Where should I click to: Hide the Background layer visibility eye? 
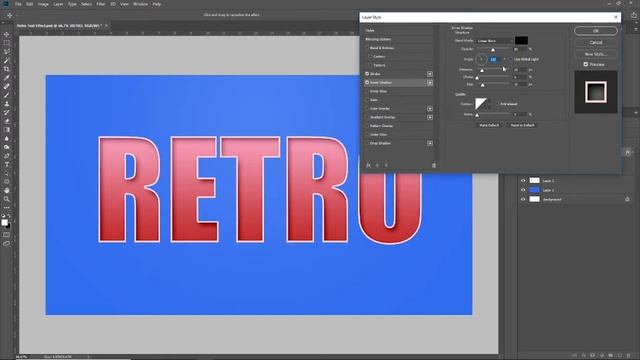[x=523, y=199]
